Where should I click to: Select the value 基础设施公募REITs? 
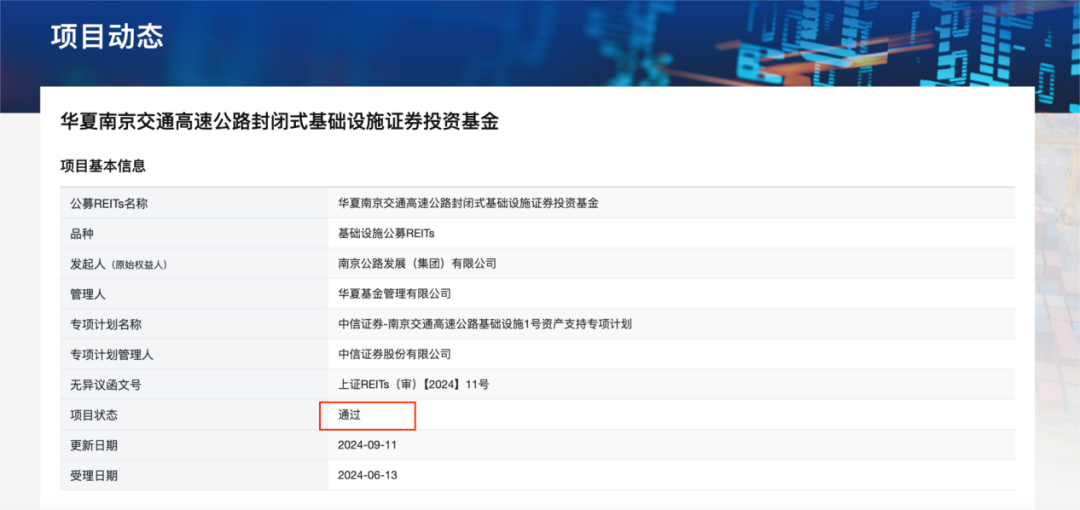coord(386,234)
